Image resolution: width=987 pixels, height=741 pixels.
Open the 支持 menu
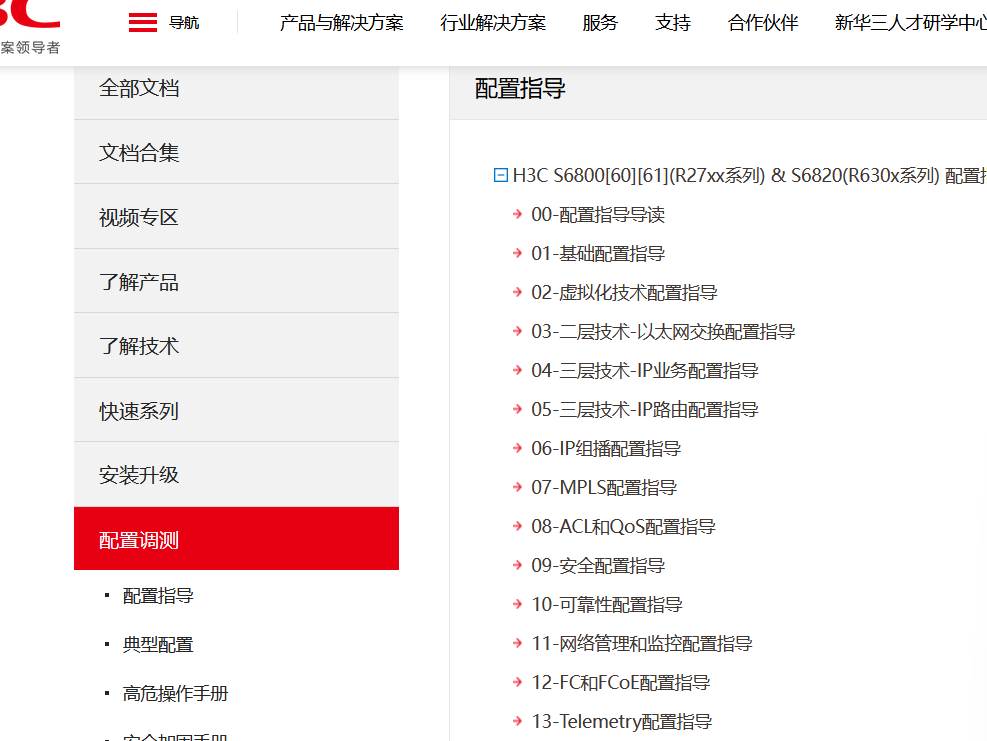coord(673,23)
